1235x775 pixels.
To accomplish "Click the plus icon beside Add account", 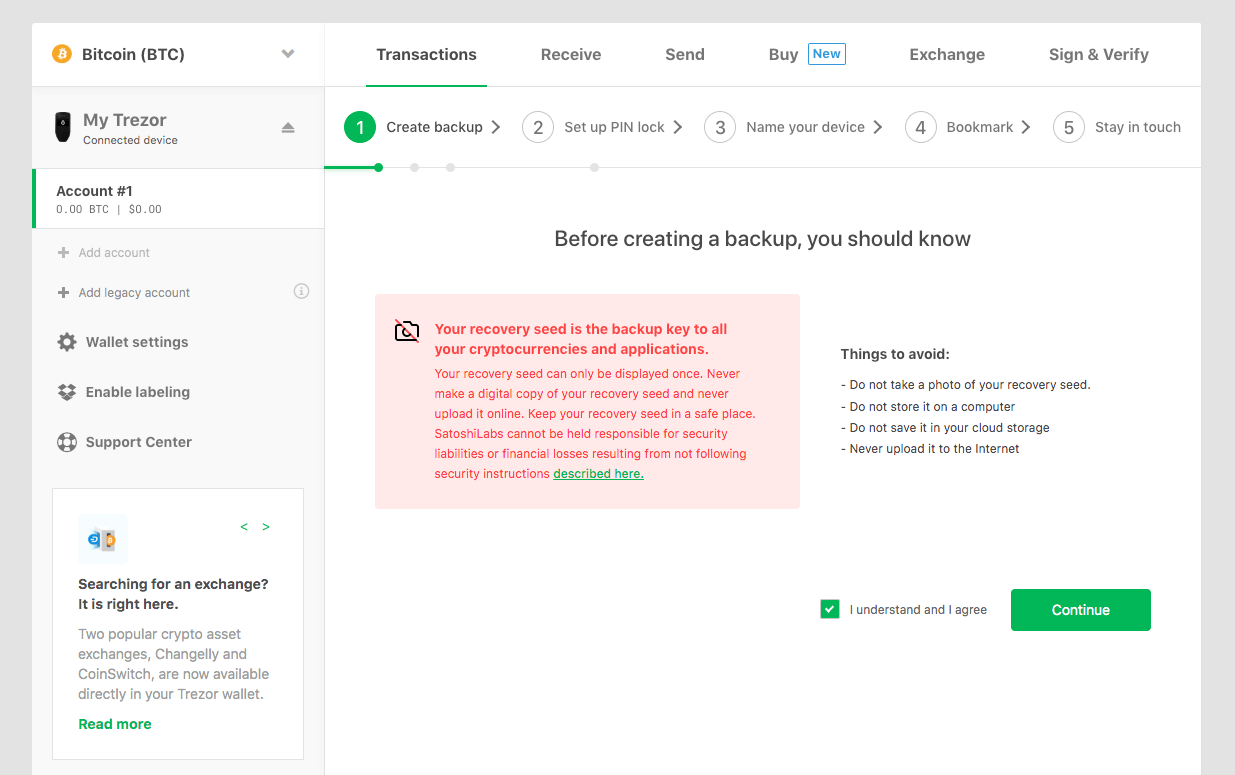I will (64, 253).
